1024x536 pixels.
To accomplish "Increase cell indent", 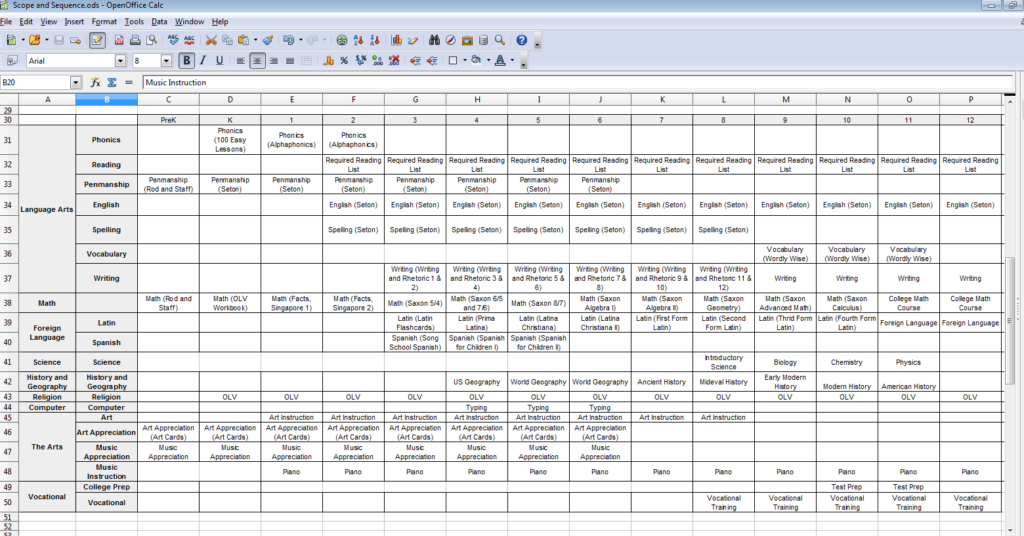I will tap(432, 61).
